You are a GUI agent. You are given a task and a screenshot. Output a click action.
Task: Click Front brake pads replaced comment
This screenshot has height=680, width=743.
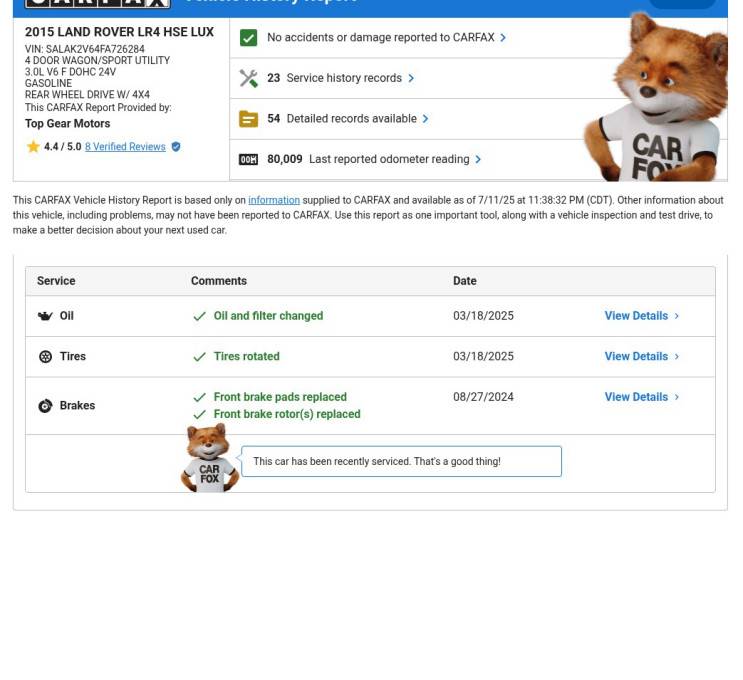tap(280, 397)
